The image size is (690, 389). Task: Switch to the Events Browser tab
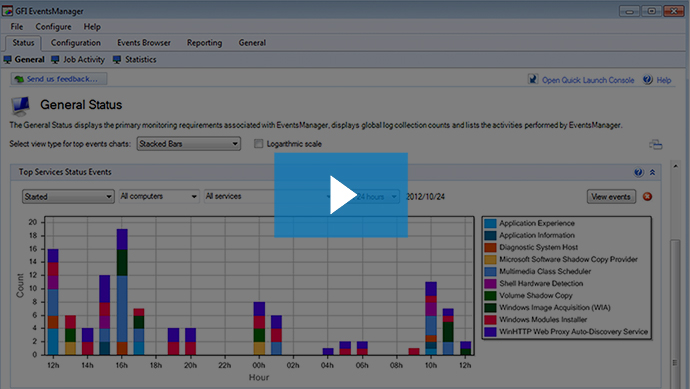click(144, 43)
